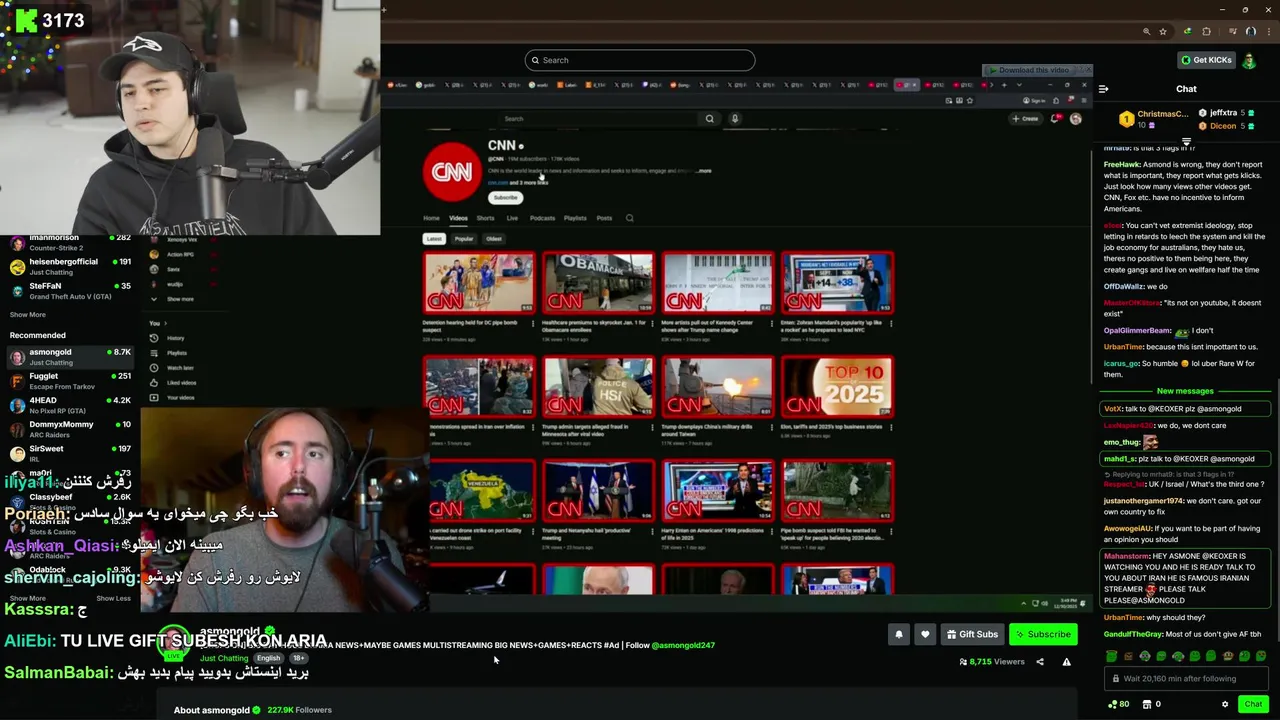Click the green Subscribe button

pos(1043,634)
